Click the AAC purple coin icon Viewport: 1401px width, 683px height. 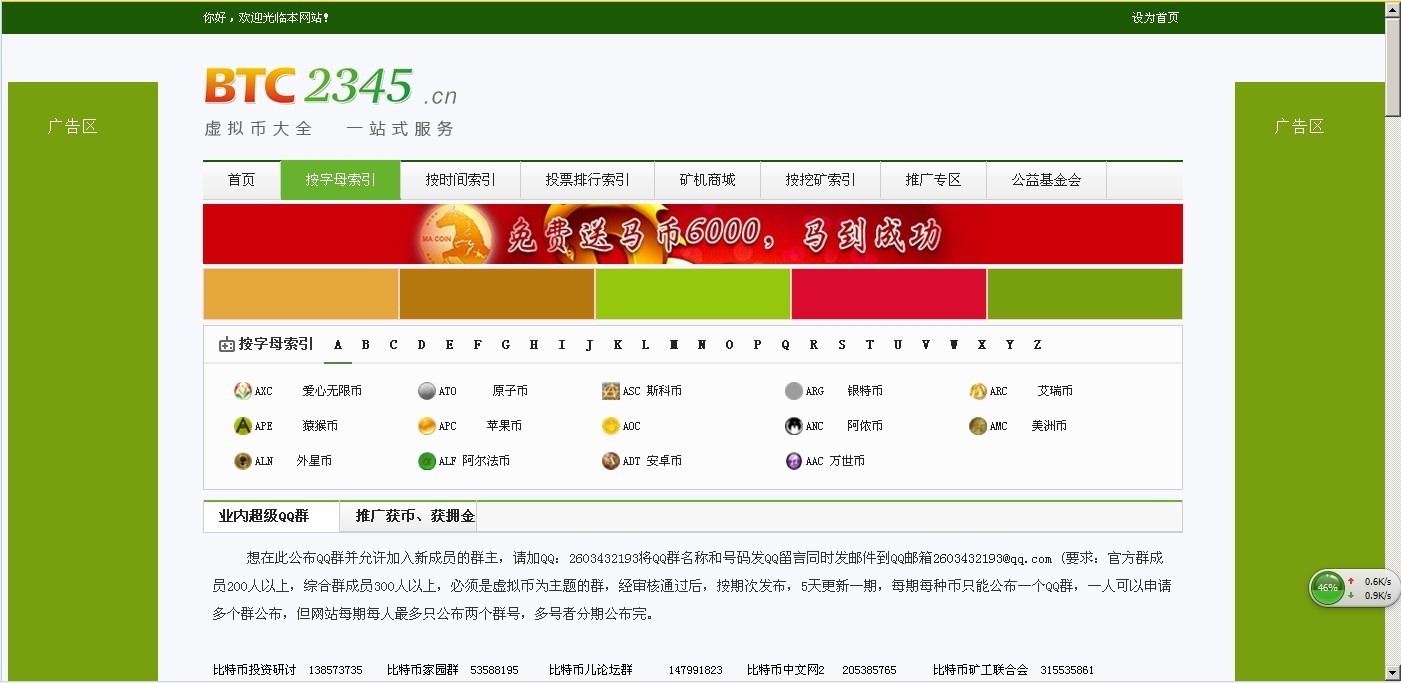[794, 461]
